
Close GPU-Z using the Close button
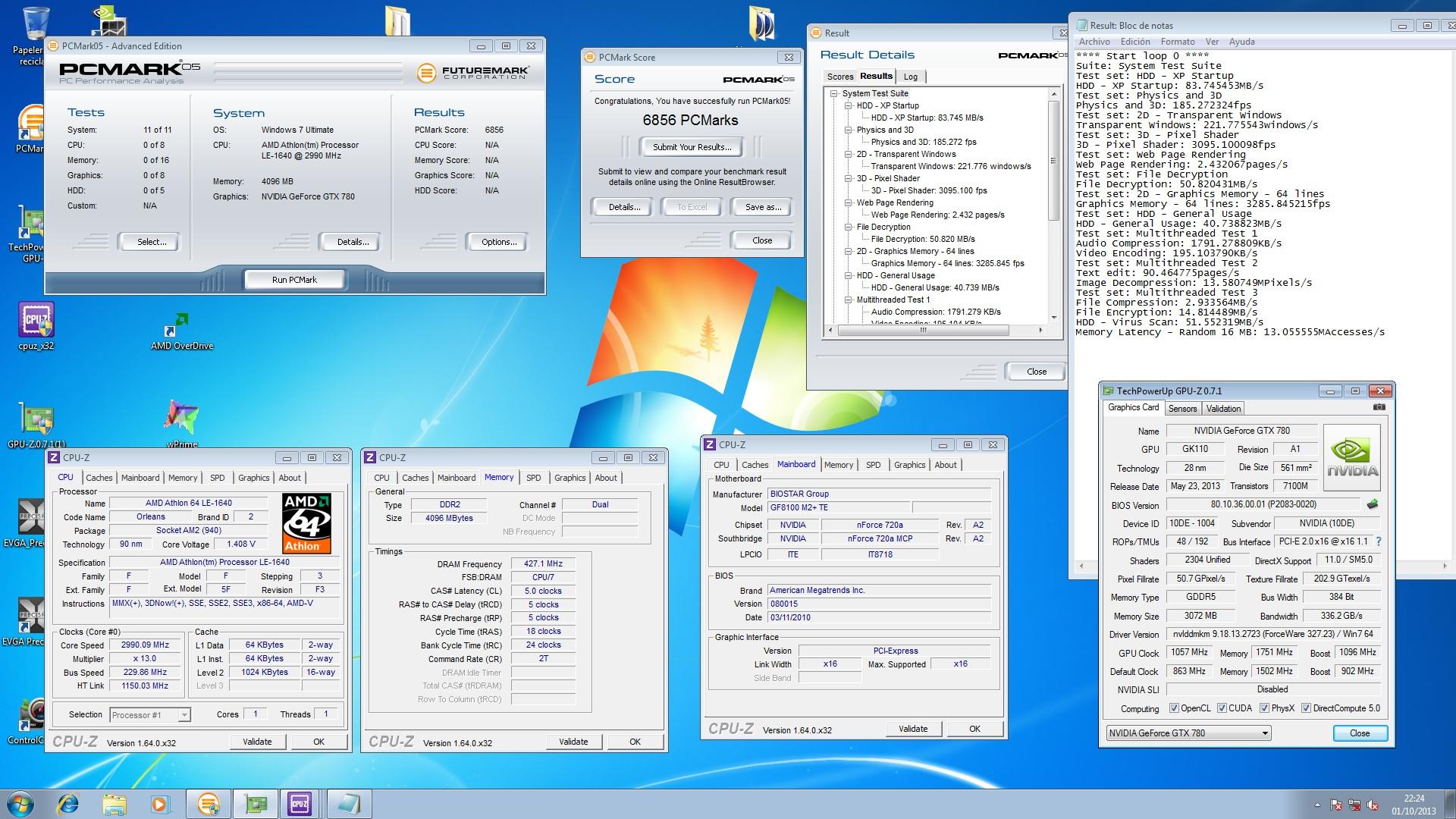(x=1360, y=733)
